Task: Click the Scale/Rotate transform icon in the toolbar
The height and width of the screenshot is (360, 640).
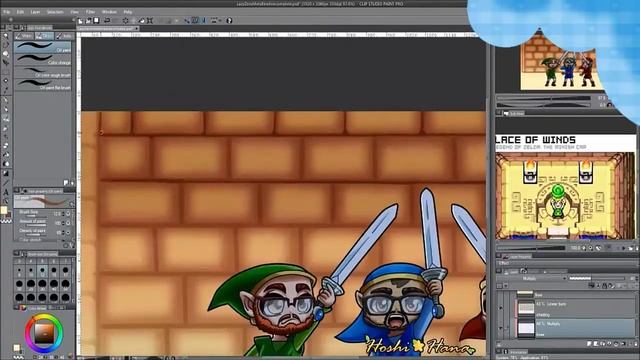Action: pyautogui.click(x=150, y=20)
